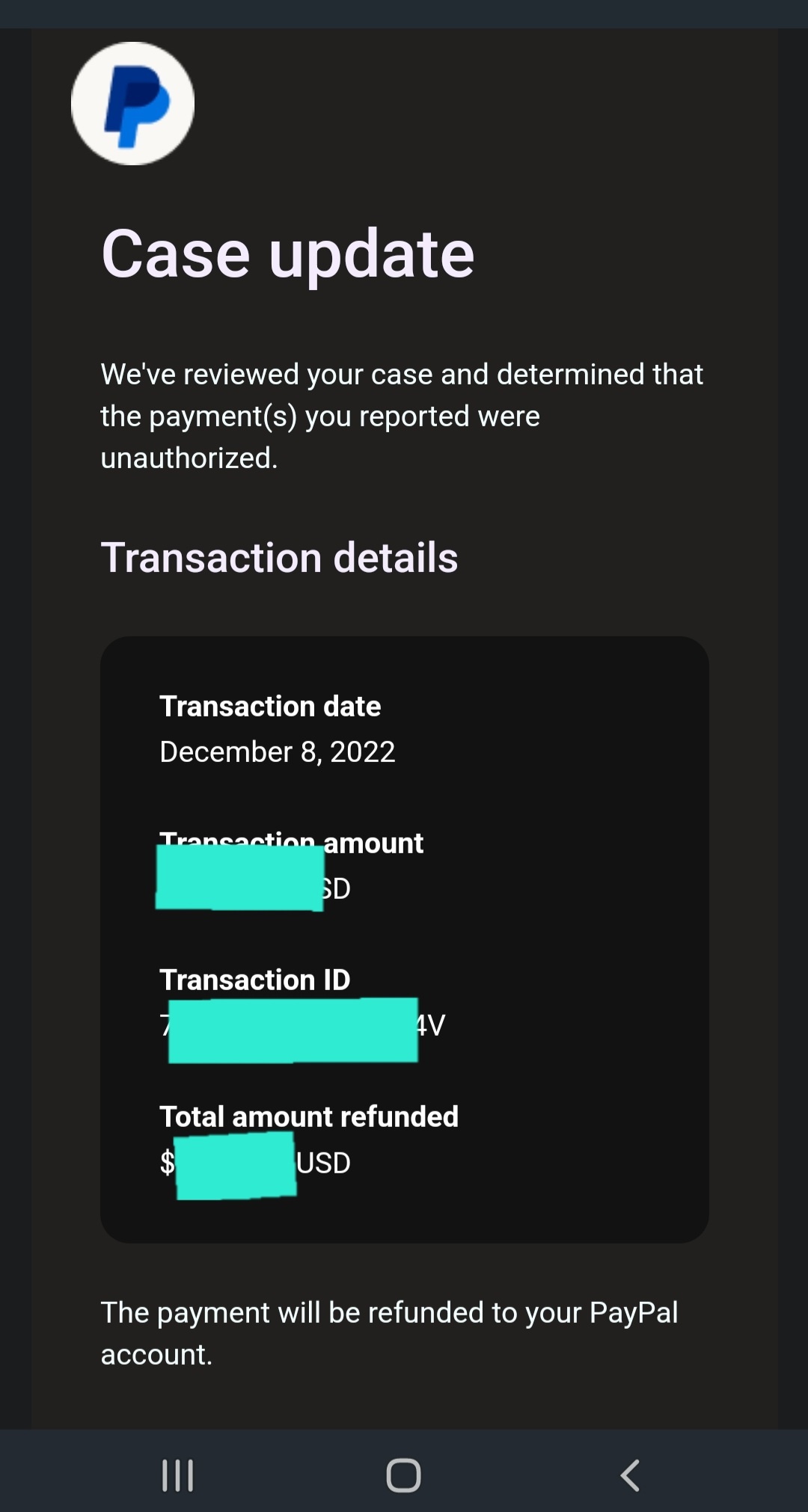Tap the unauthorized payment review paragraph
This screenshot has width=808, height=1512.
(x=402, y=416)
